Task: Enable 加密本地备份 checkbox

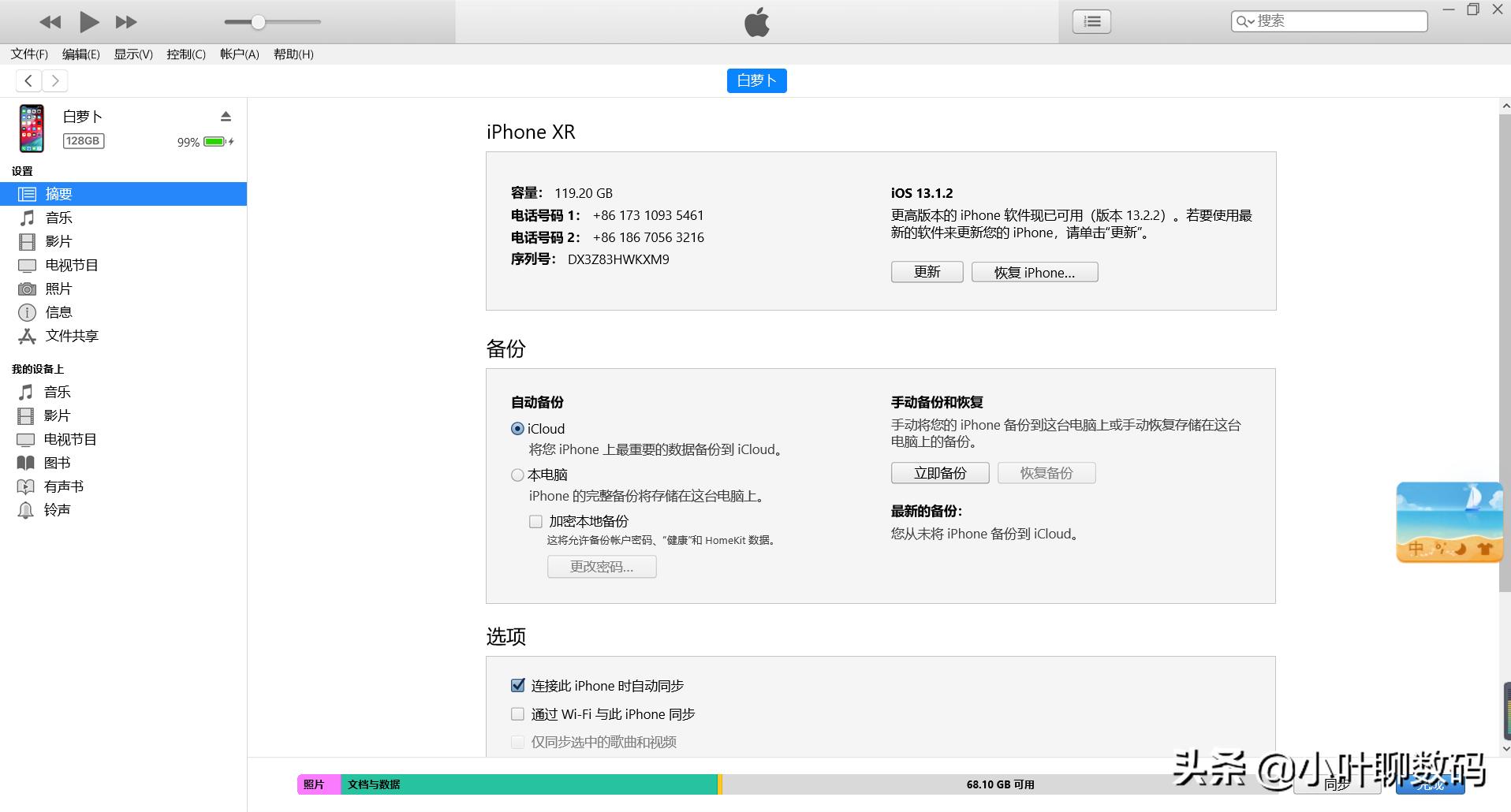Action: (x=535, y=521)
